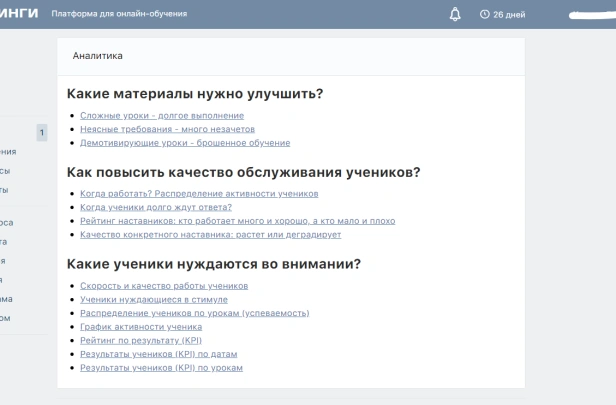The width and height of the screenshot is (616, 405).
Task: Open Ученики нуждающиеся в стимуле
Action: tap(154, 299)
